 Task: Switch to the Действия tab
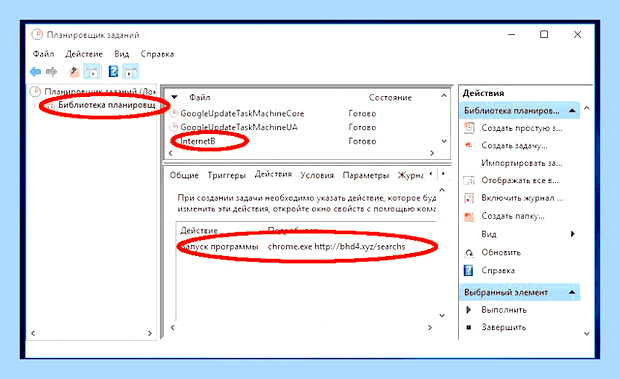coord(273,174)
